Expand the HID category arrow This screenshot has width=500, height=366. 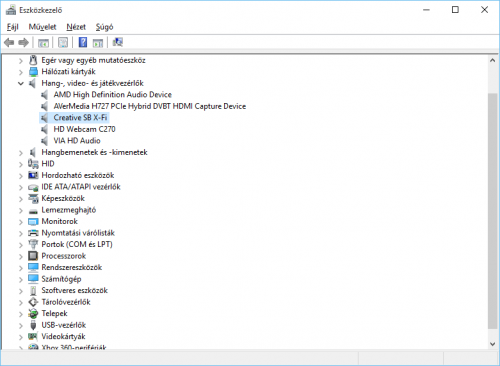(x=21, y=164)
